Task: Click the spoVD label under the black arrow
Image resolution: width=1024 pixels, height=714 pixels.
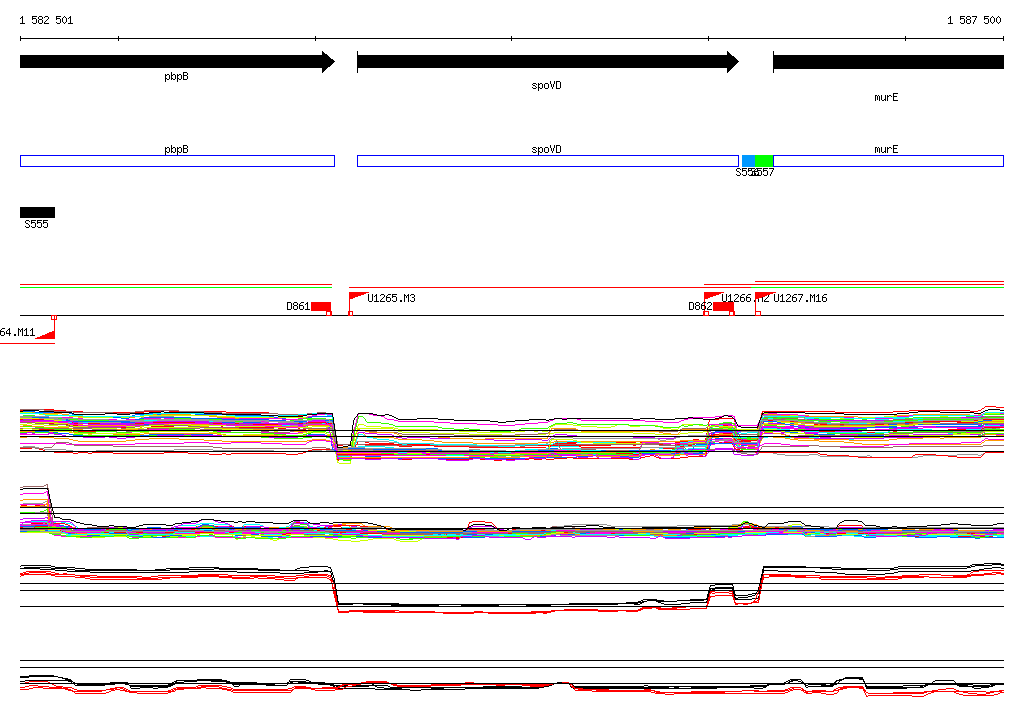Action: pos(547,86)
